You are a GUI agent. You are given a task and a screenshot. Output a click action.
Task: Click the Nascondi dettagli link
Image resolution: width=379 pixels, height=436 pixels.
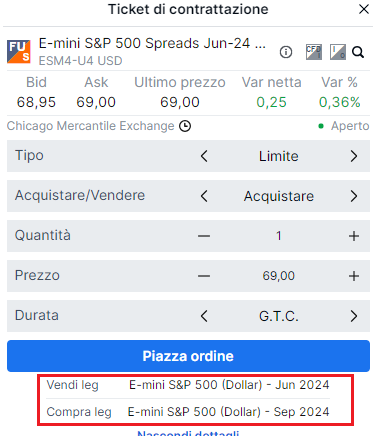pos(188,433)
